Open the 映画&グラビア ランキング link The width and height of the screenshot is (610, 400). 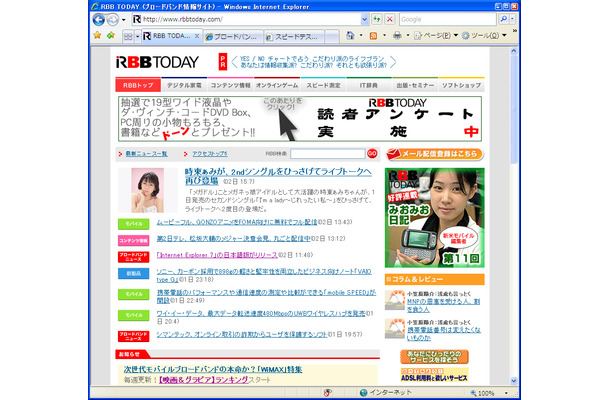[x=203, y=380]
